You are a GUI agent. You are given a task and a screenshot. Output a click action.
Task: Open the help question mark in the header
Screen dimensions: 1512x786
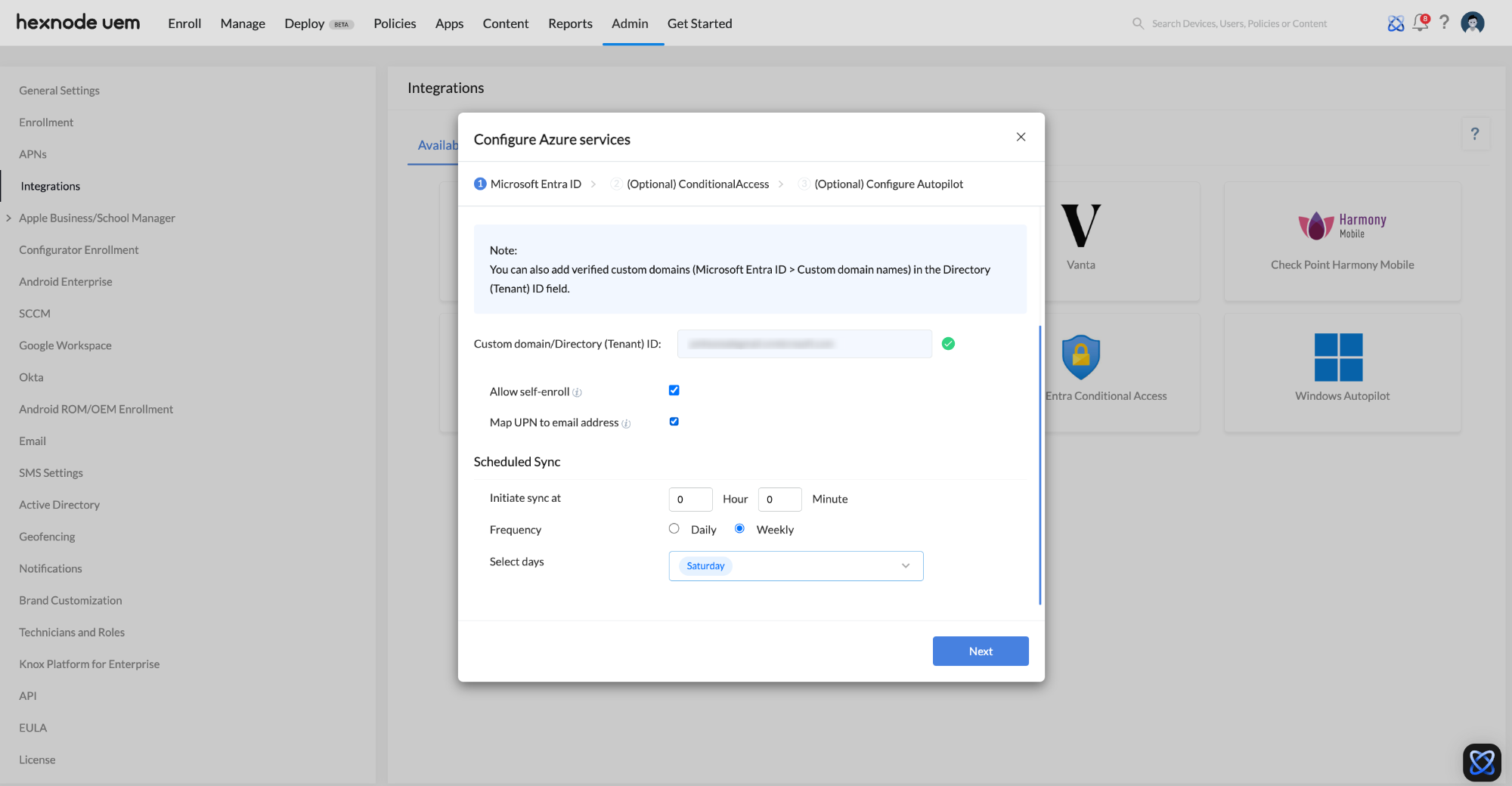click(1445, 23)
